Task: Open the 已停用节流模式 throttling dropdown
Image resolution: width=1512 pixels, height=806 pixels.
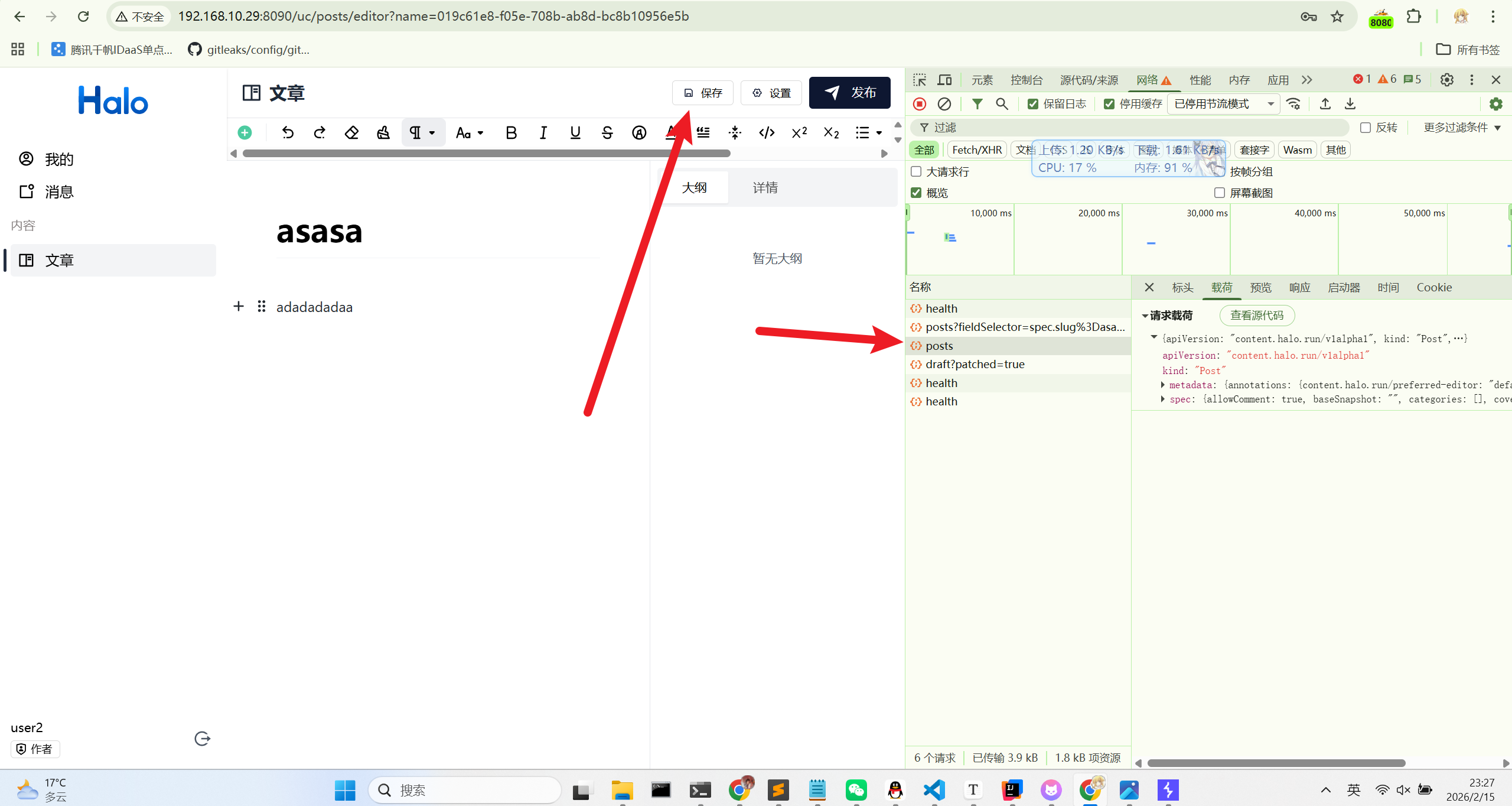Action: 1223,104
